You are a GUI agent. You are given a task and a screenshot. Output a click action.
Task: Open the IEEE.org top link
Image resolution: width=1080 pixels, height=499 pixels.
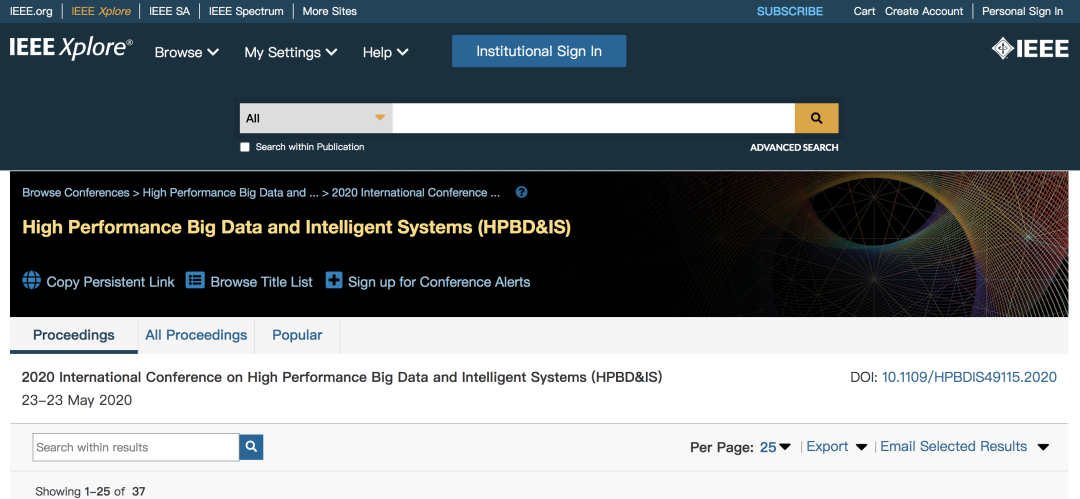pyautogui.click(x=31, y=11)
